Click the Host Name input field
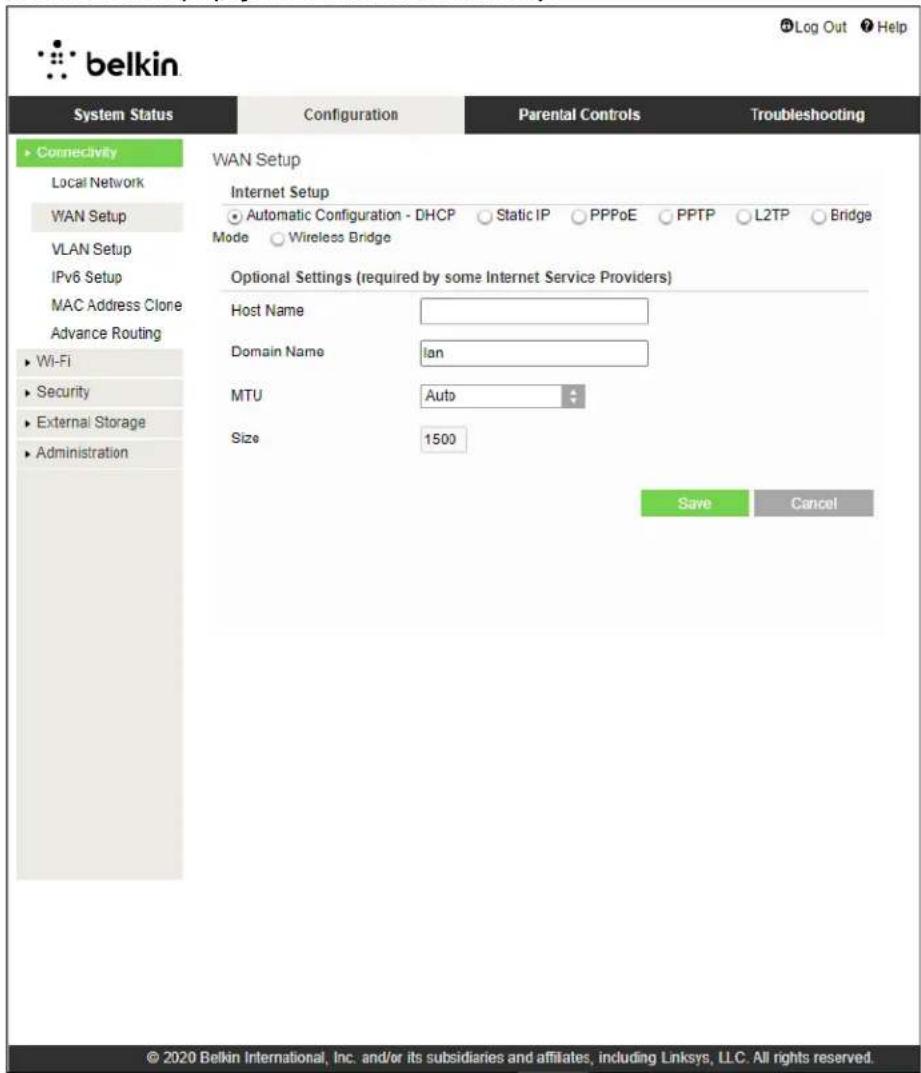The image size is (921, 1073). 534,311
